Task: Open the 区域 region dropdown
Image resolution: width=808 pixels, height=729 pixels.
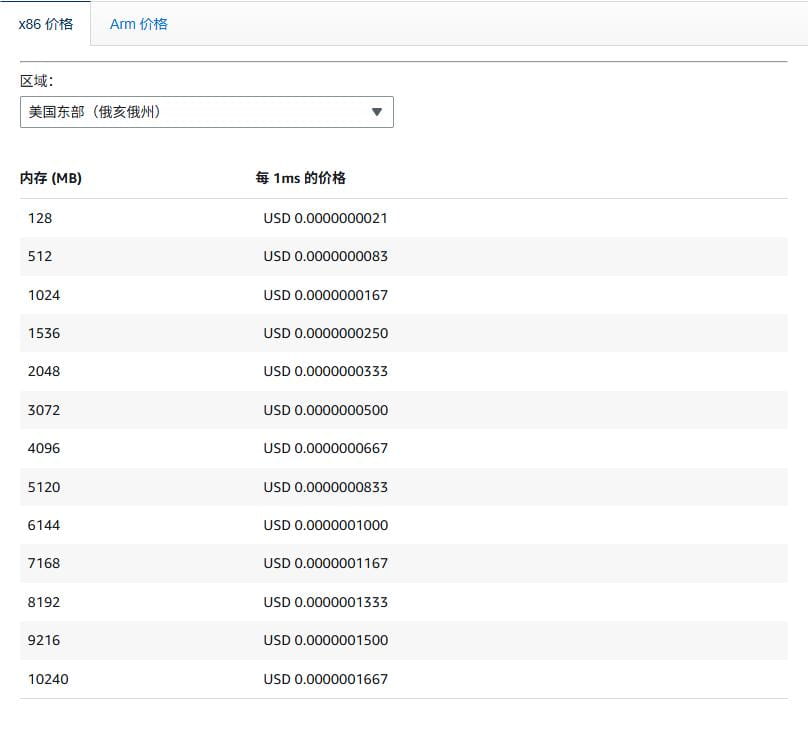Action: tap(205, 112)
